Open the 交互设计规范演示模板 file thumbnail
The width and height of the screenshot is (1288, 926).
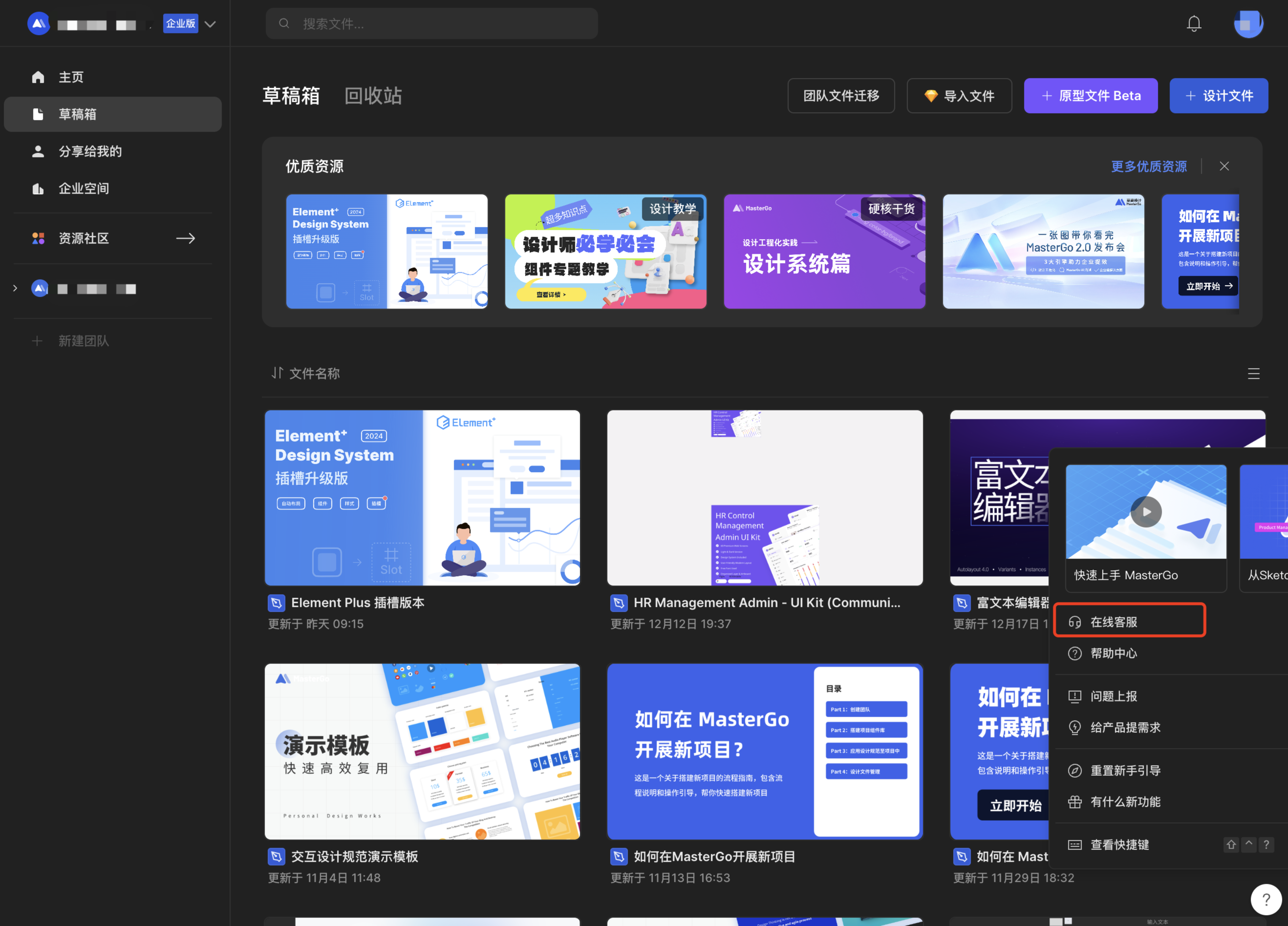(422, 752)
